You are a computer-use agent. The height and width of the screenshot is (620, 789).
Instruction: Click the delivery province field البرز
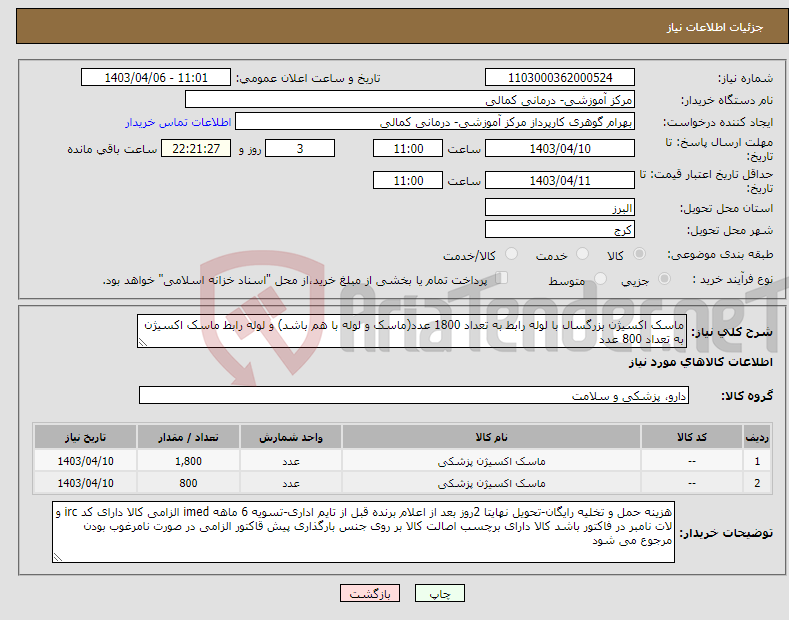[x=560, y=207]
